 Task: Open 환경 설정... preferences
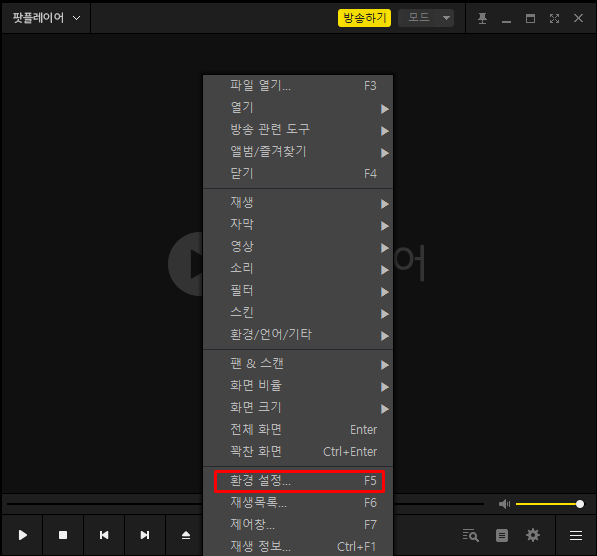point(299,481)
